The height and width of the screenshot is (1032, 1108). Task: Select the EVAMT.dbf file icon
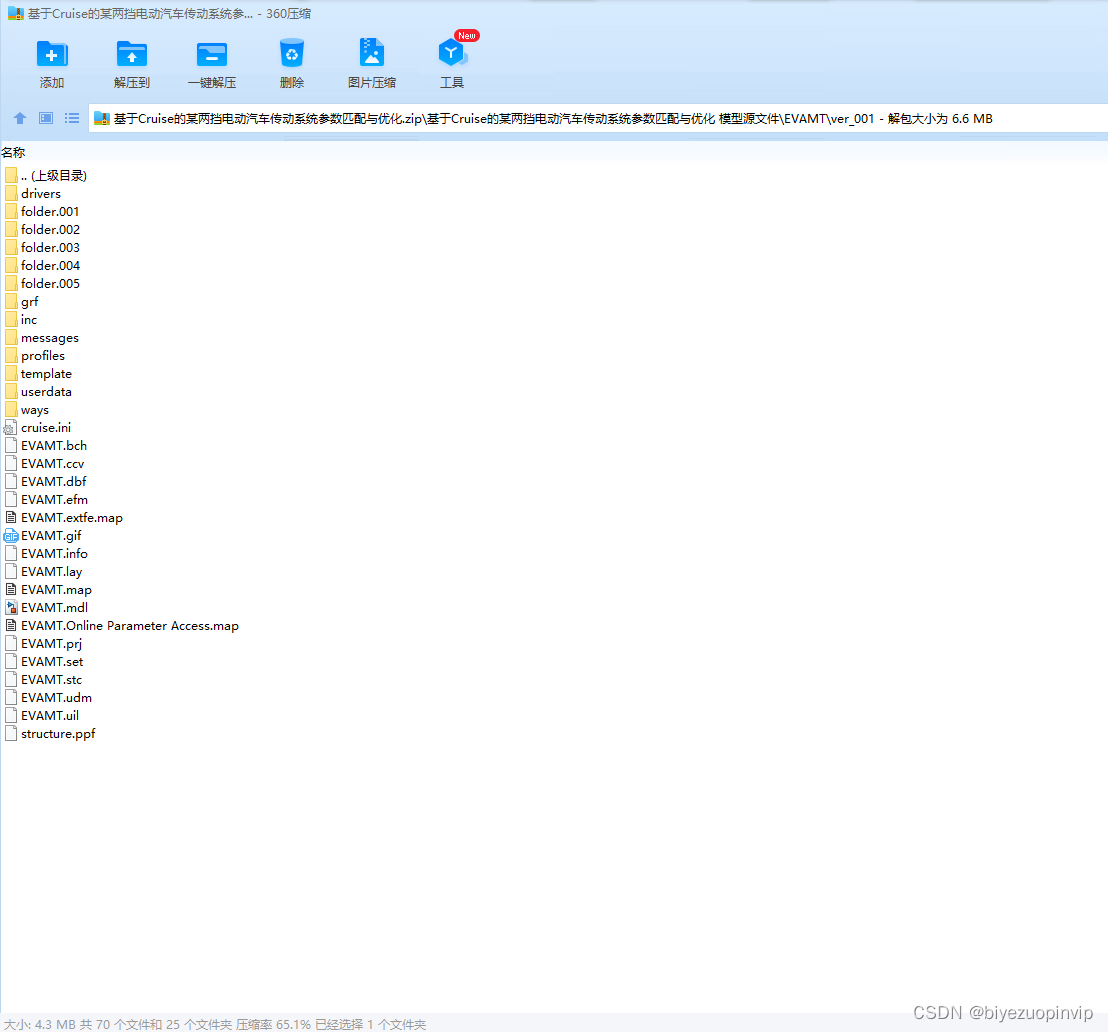point(11,481)
